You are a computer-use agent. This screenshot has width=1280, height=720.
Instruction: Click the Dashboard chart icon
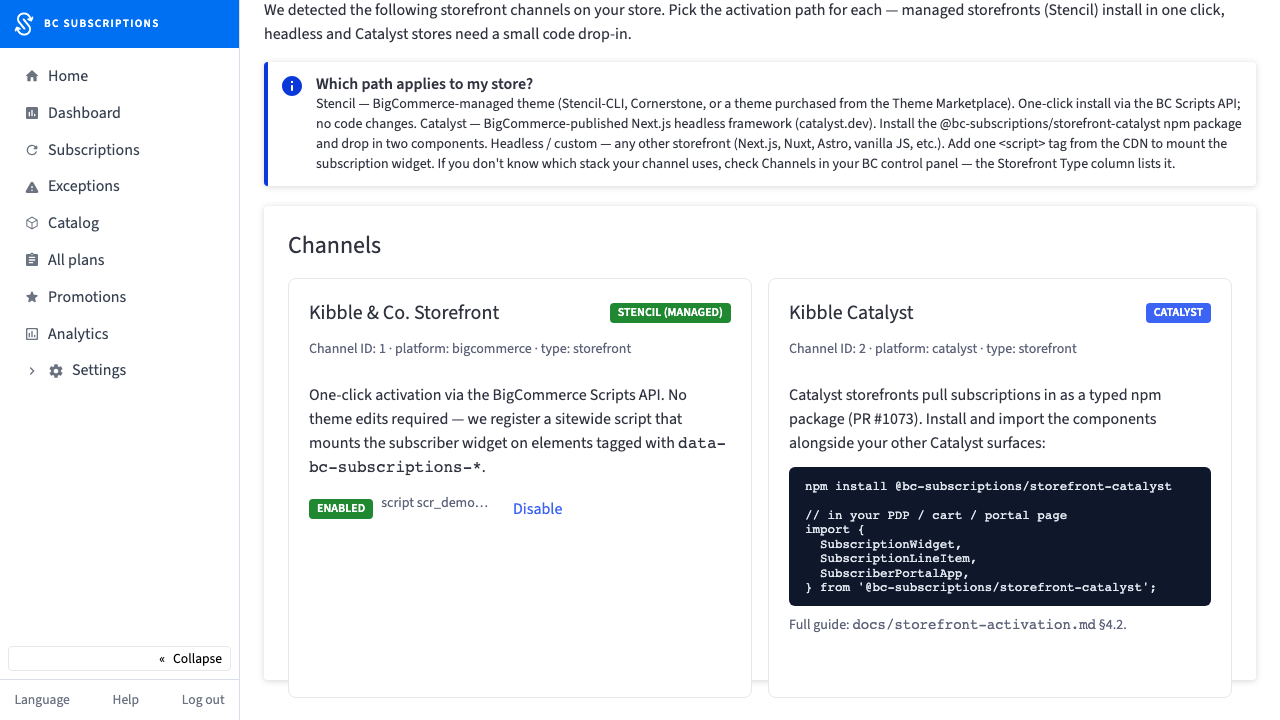click(32, 113)
